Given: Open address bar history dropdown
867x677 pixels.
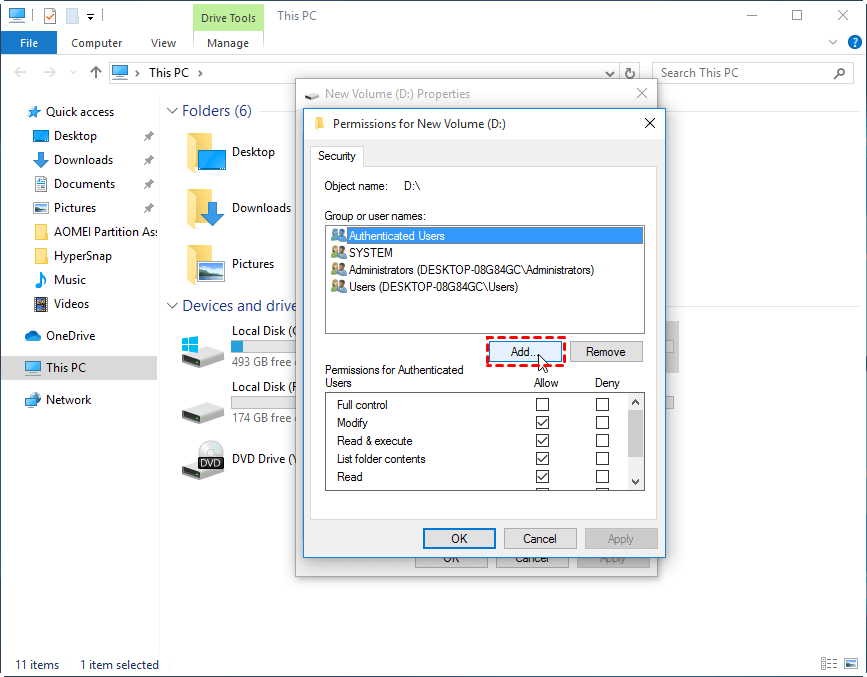Looking at the screenshot, I should [609, 73].
